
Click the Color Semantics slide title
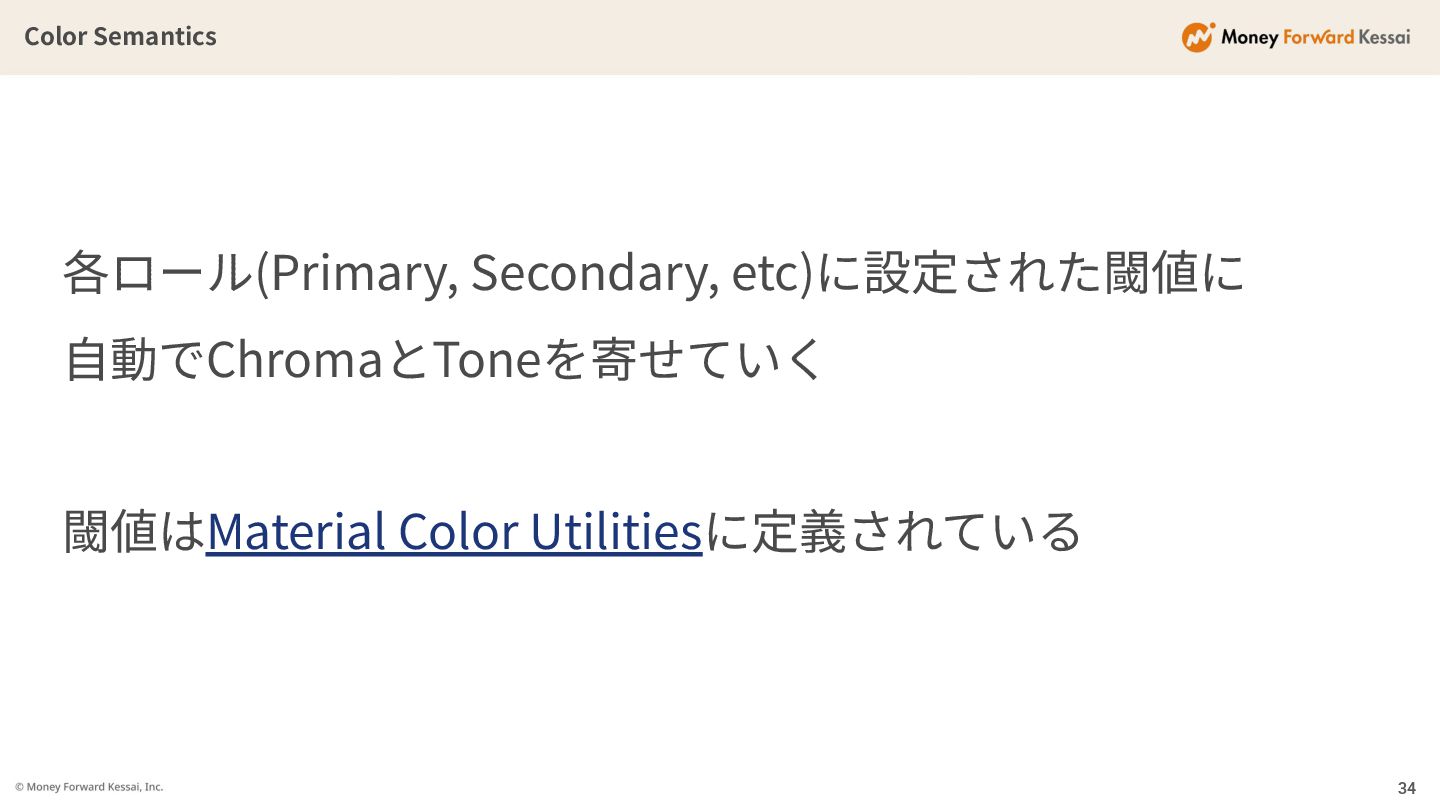120,37
